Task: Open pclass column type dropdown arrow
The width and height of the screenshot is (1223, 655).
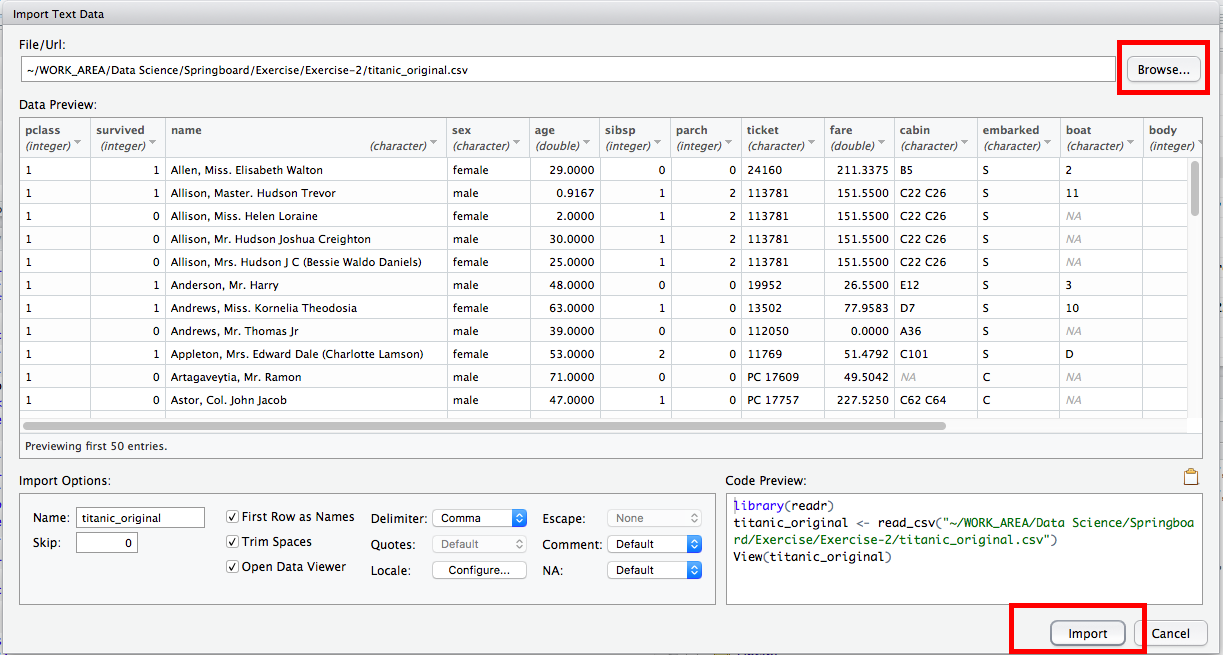Action: click(78, 144)
